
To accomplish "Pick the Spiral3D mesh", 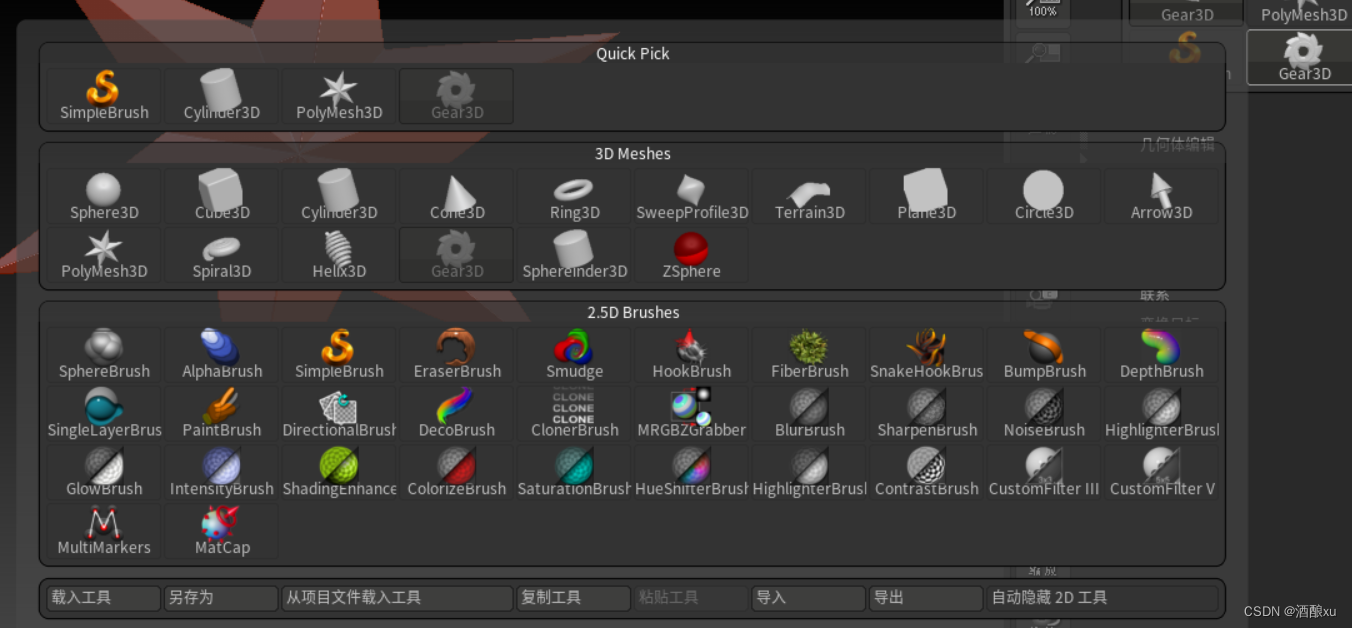I will pyautogui.click(x=221, y=256).
